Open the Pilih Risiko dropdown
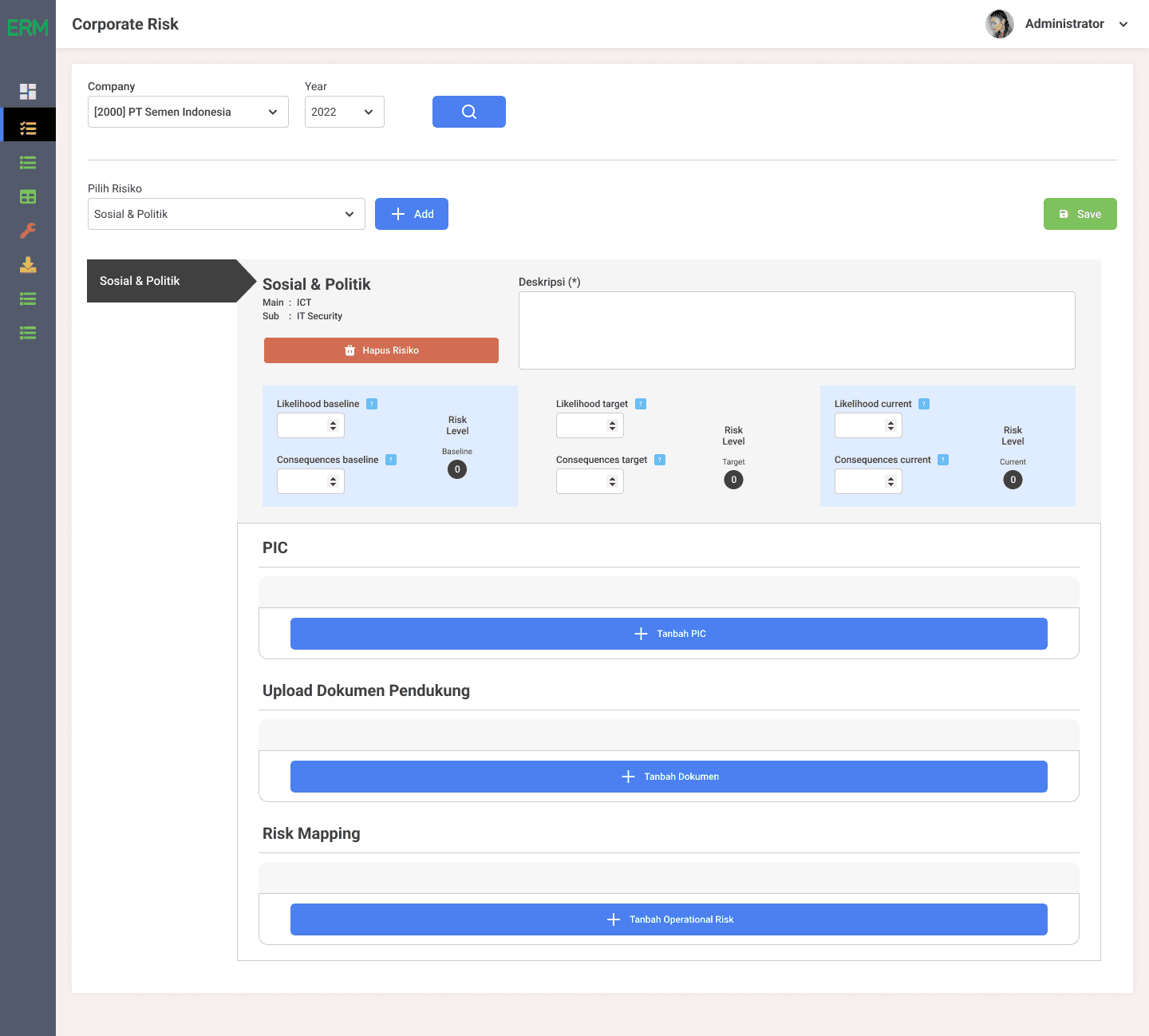 [227, 214]
